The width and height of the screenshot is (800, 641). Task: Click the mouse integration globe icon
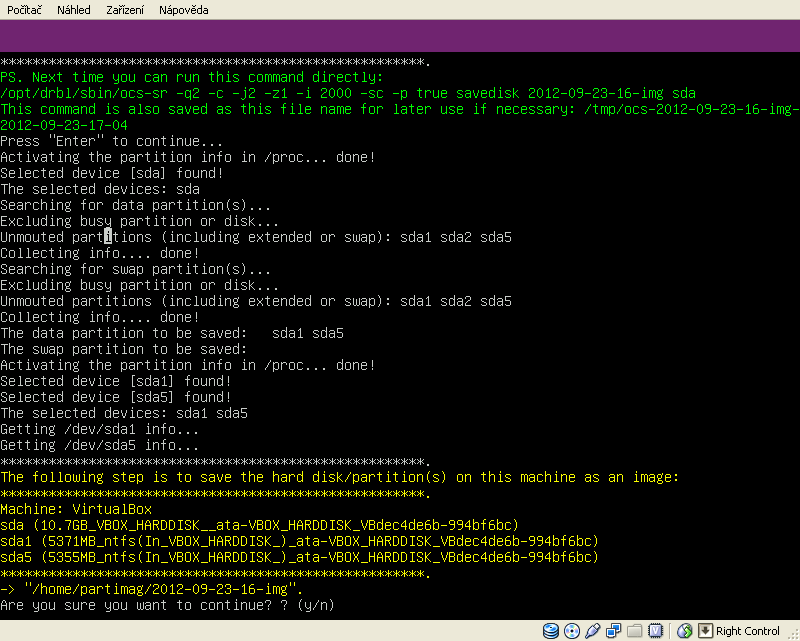[685, 631]
